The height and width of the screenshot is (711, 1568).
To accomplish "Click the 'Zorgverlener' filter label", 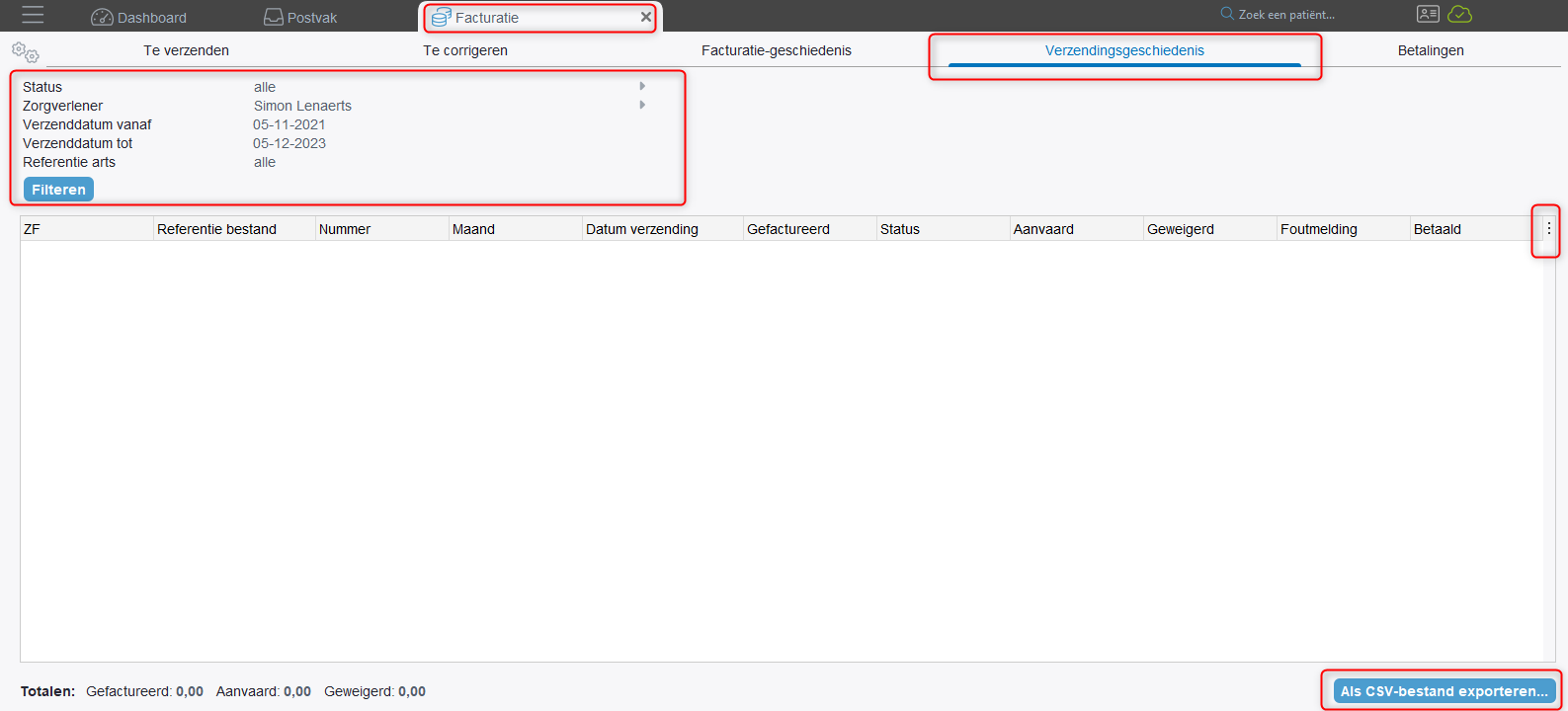I will click(x=62, y=106).
